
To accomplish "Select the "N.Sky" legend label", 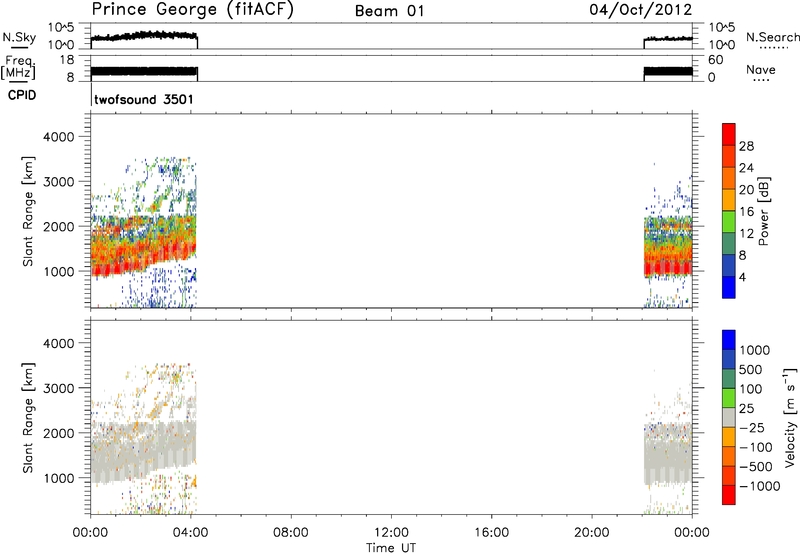I will click(19, 37).
